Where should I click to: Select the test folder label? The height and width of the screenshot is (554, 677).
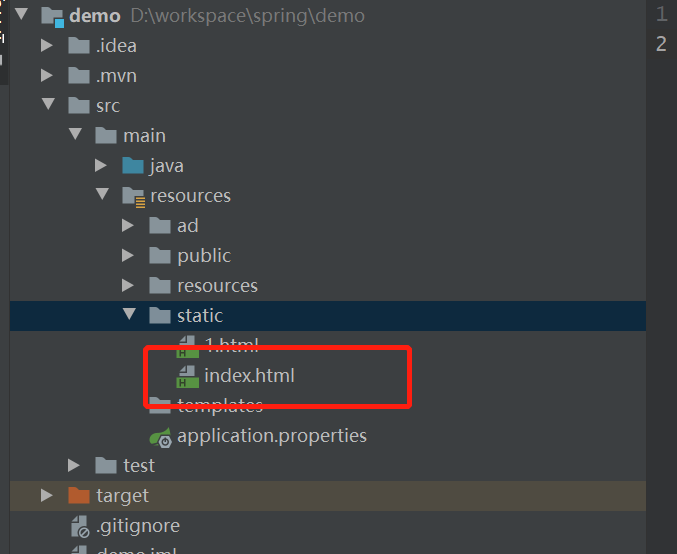[139, 466]
